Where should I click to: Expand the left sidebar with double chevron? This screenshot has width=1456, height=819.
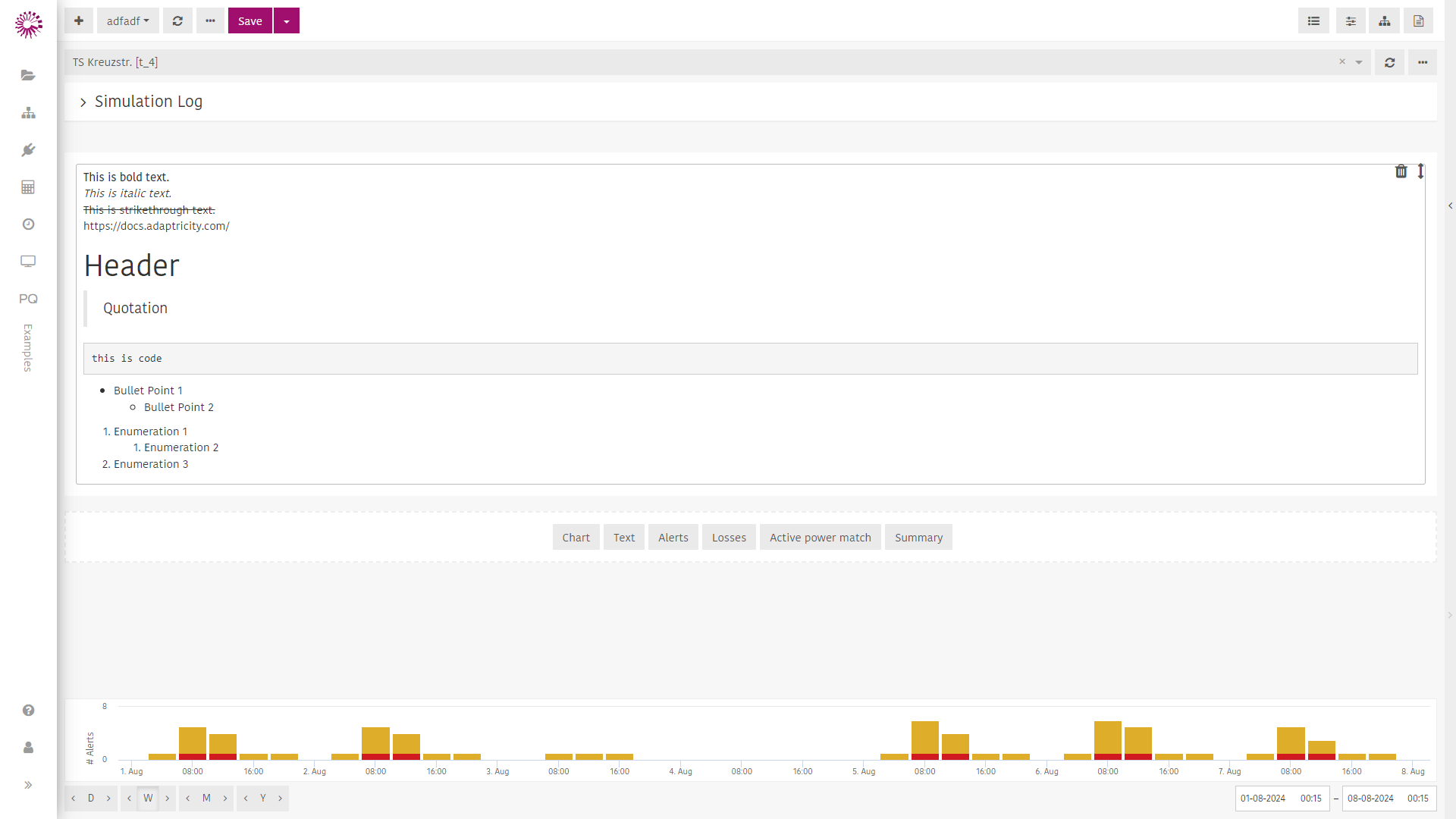tap(28, 785)
